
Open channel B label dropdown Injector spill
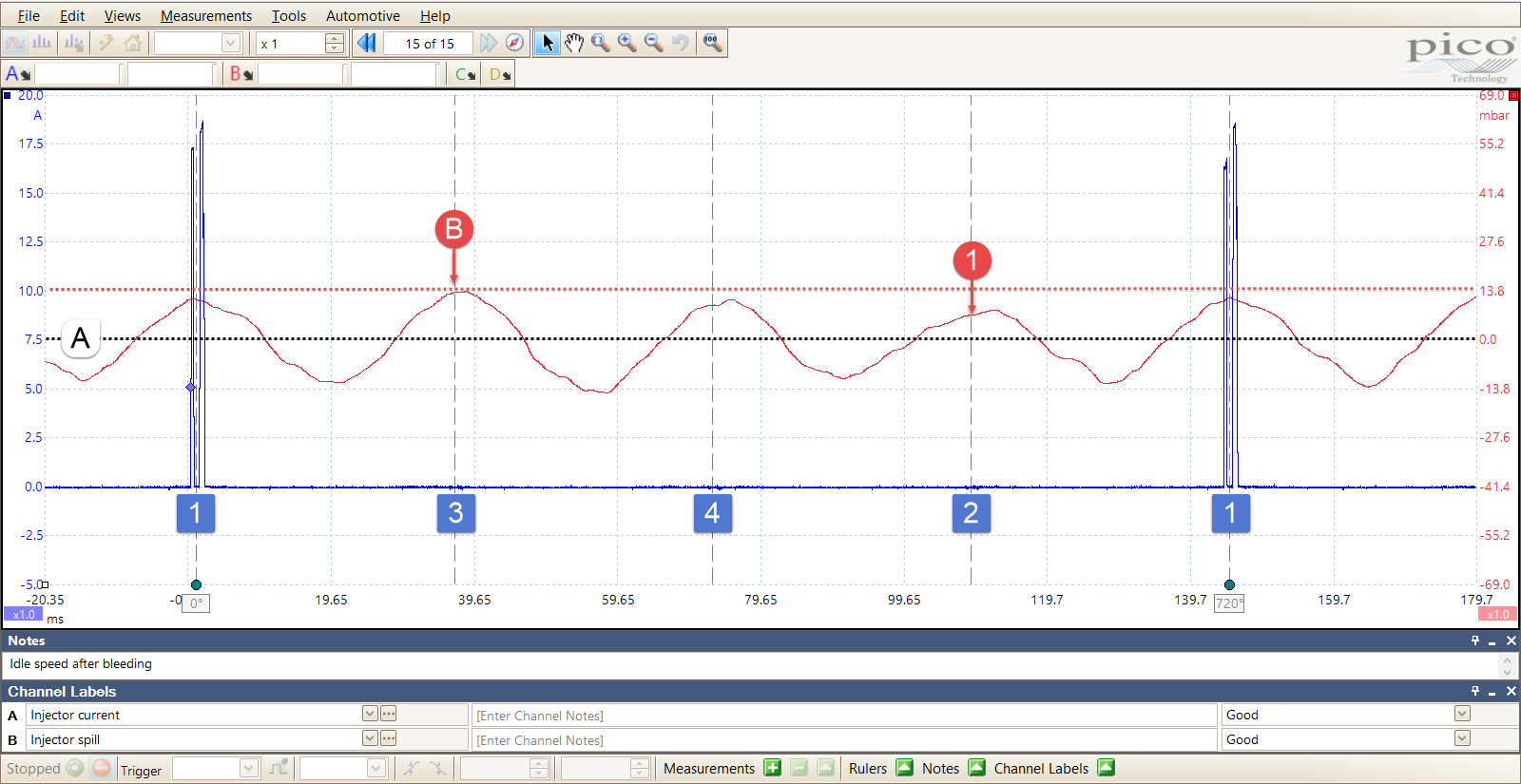point(370,738)
